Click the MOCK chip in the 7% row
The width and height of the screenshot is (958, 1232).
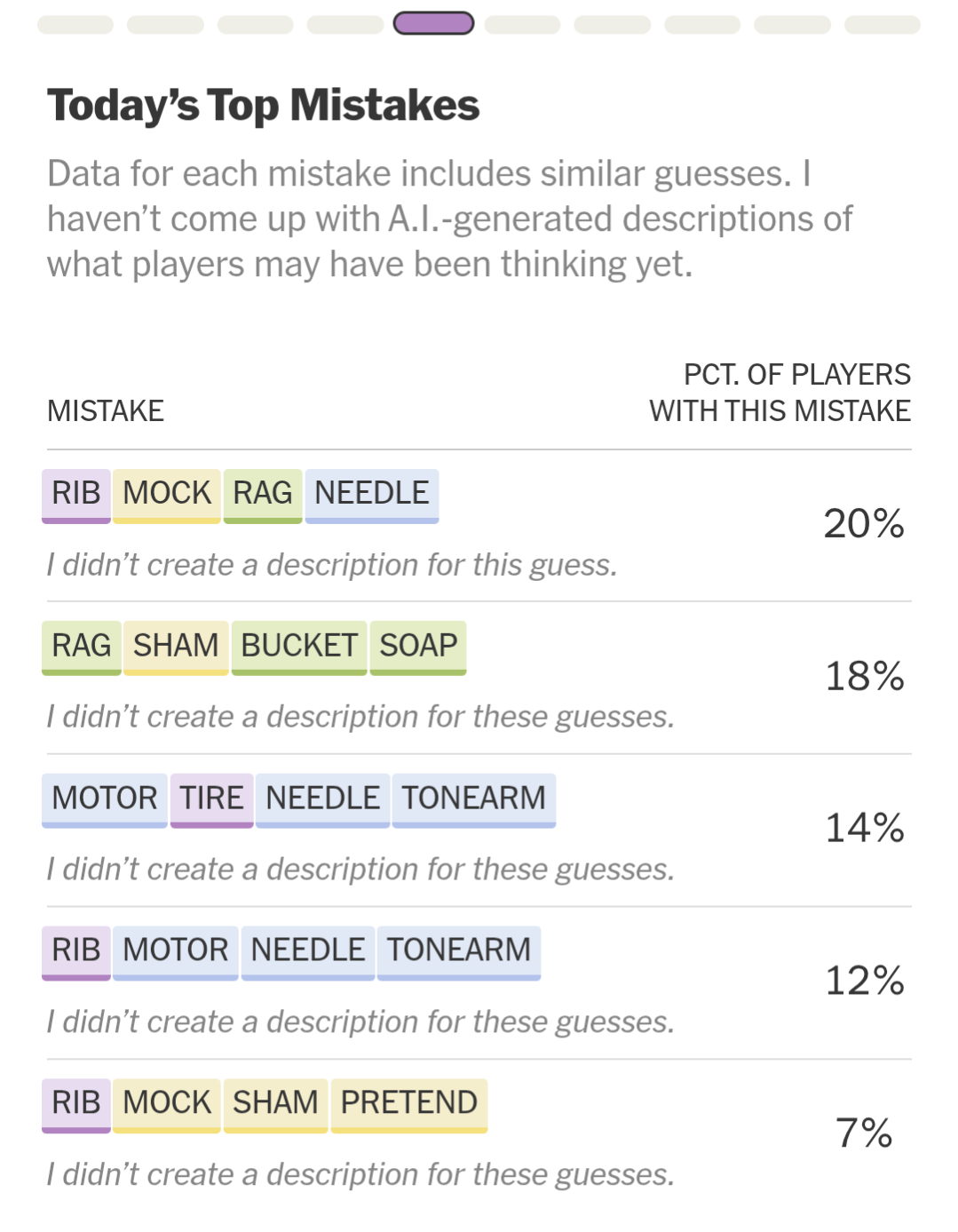point(167,1104)
